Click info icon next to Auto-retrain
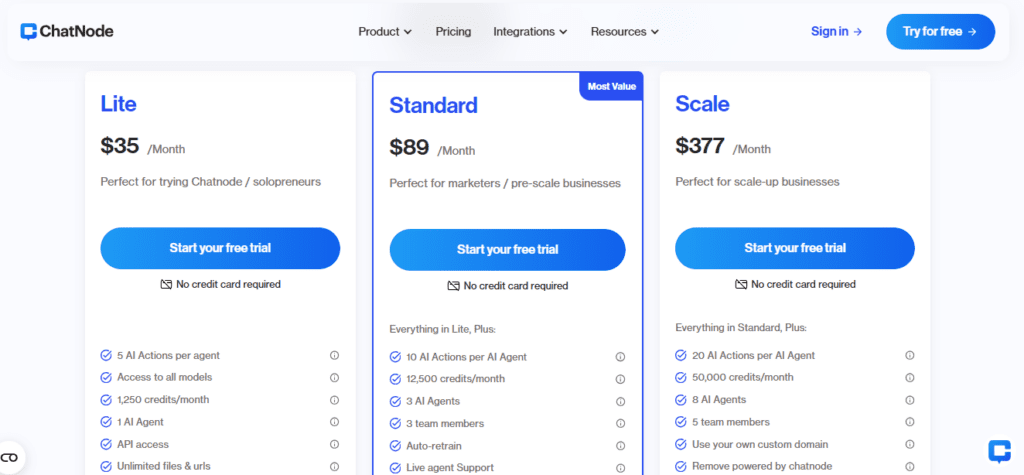The height and width of the screenshot is (475, 1024). (620, 446)
